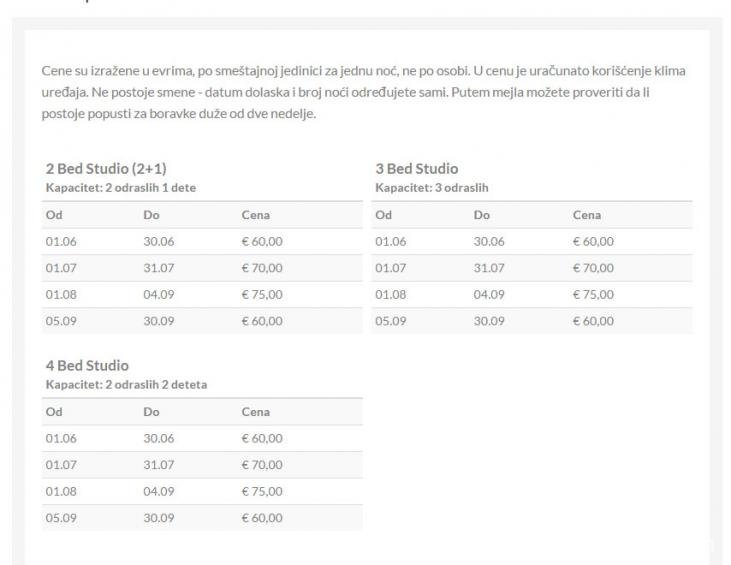Screen dimensions: 731x565
Task: Click 01.08 start date in 4 Bed Studio table
Action: (61, 491)
